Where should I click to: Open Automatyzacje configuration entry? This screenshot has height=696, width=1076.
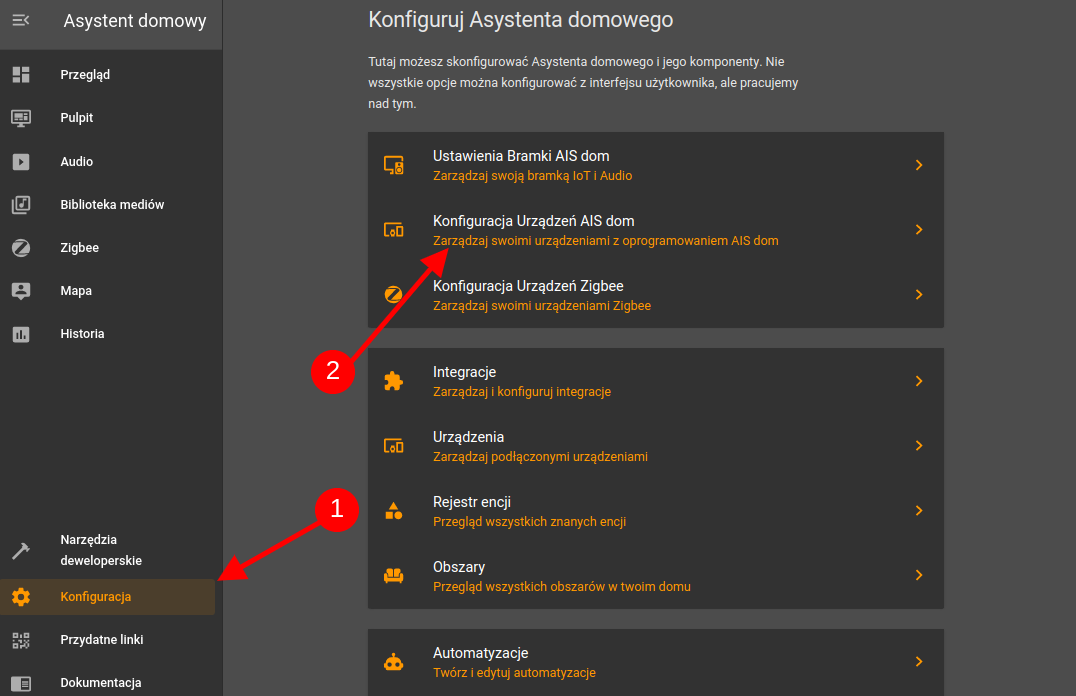click(655, 662)
